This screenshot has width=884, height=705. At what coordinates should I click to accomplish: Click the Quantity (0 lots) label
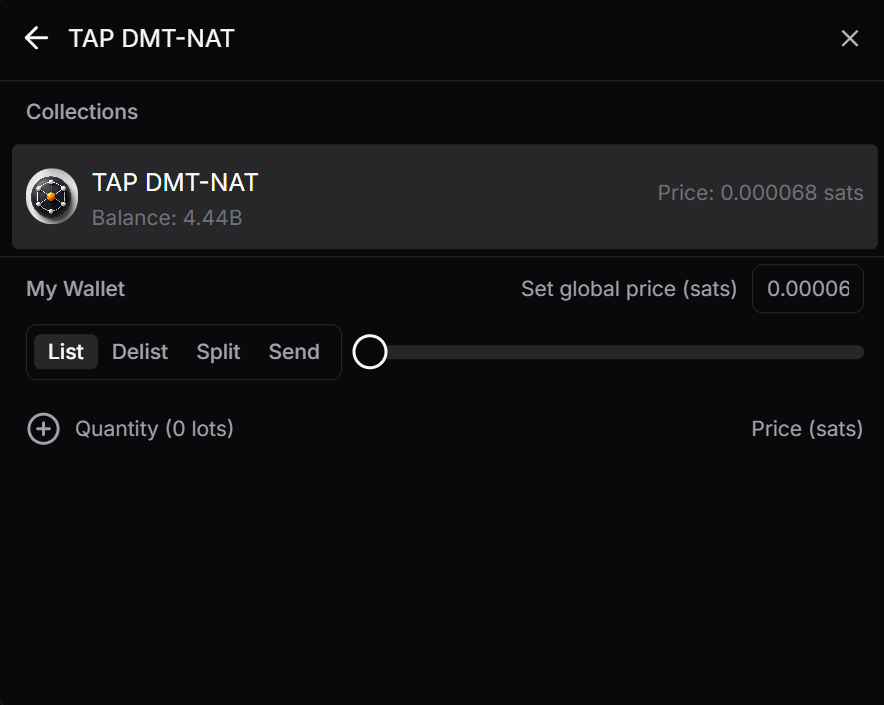(x=154, y=429)
